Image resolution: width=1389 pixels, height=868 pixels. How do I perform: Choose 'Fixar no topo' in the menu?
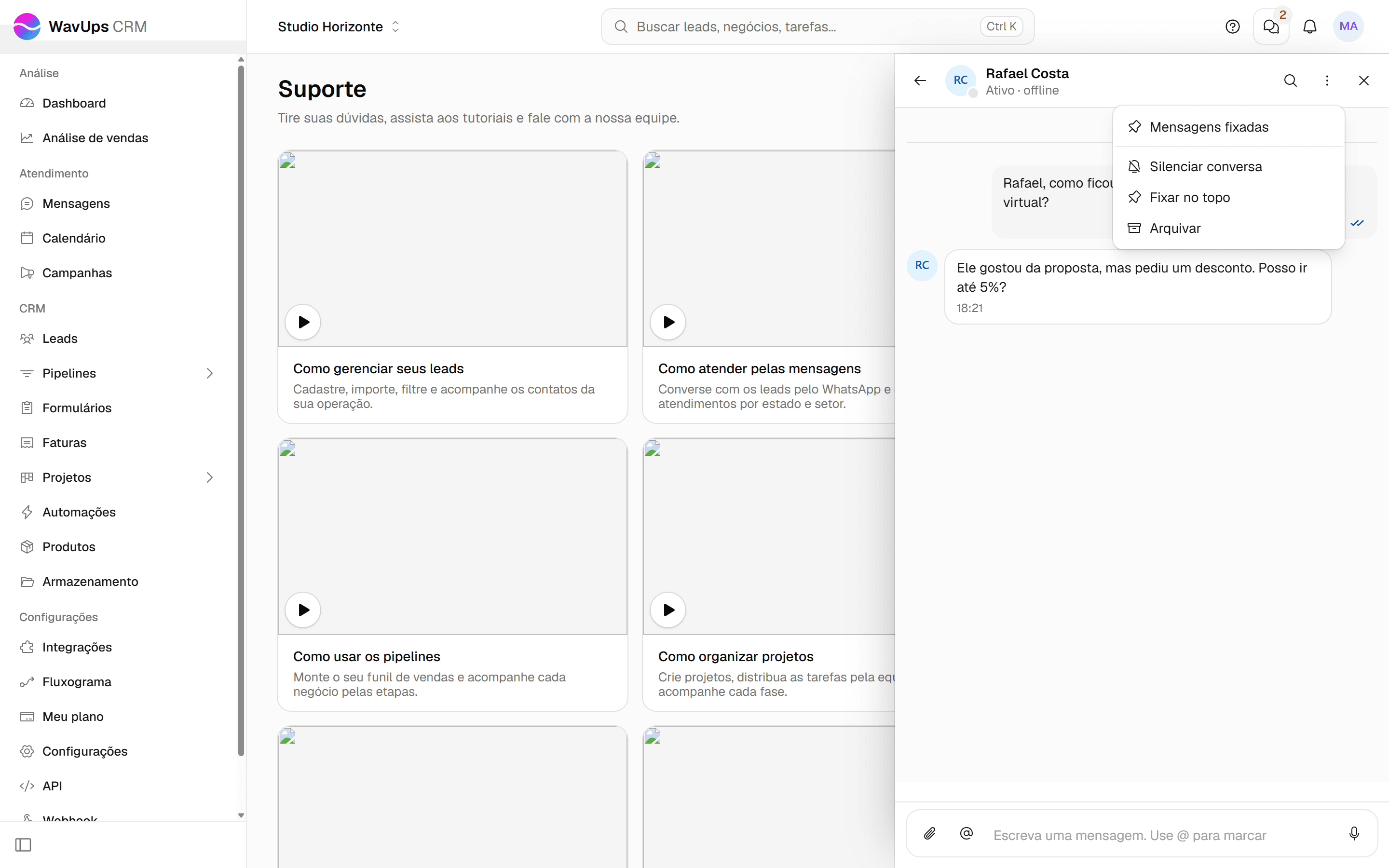click(x=1228, y=198)
